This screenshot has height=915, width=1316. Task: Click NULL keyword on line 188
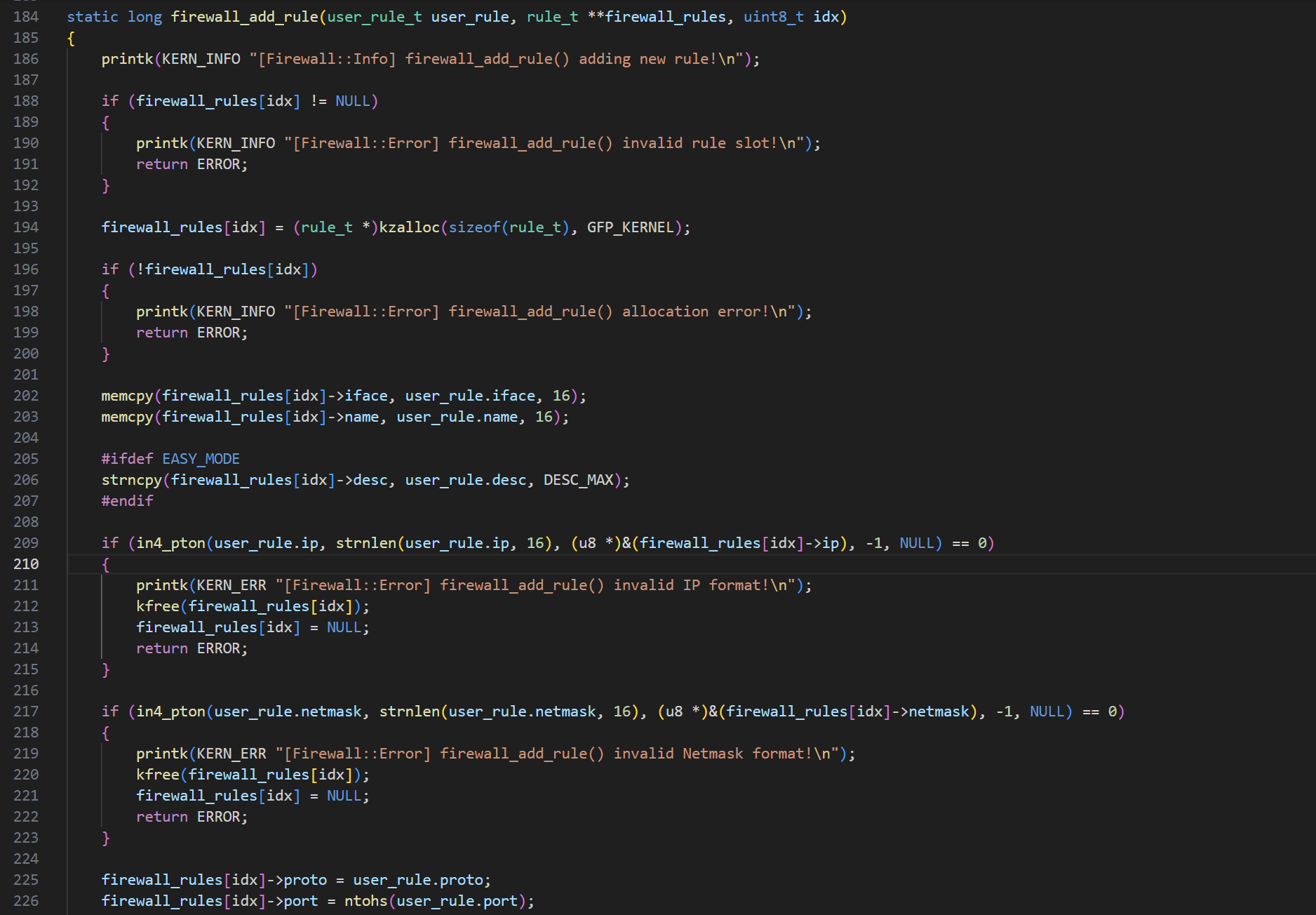coord(354,100)
